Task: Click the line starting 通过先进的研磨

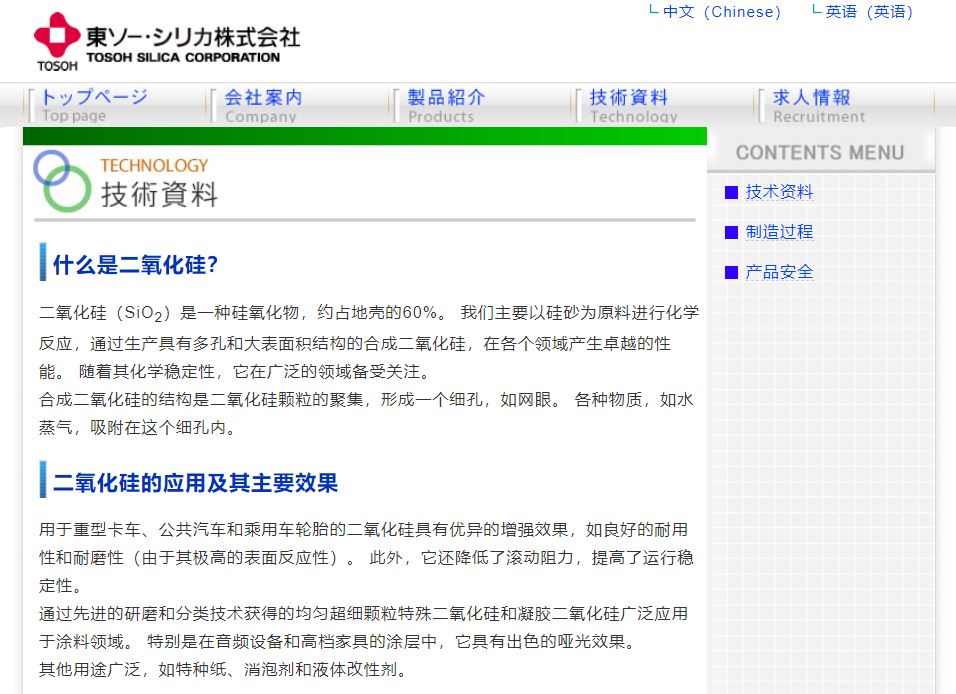Action: [363, 614]
